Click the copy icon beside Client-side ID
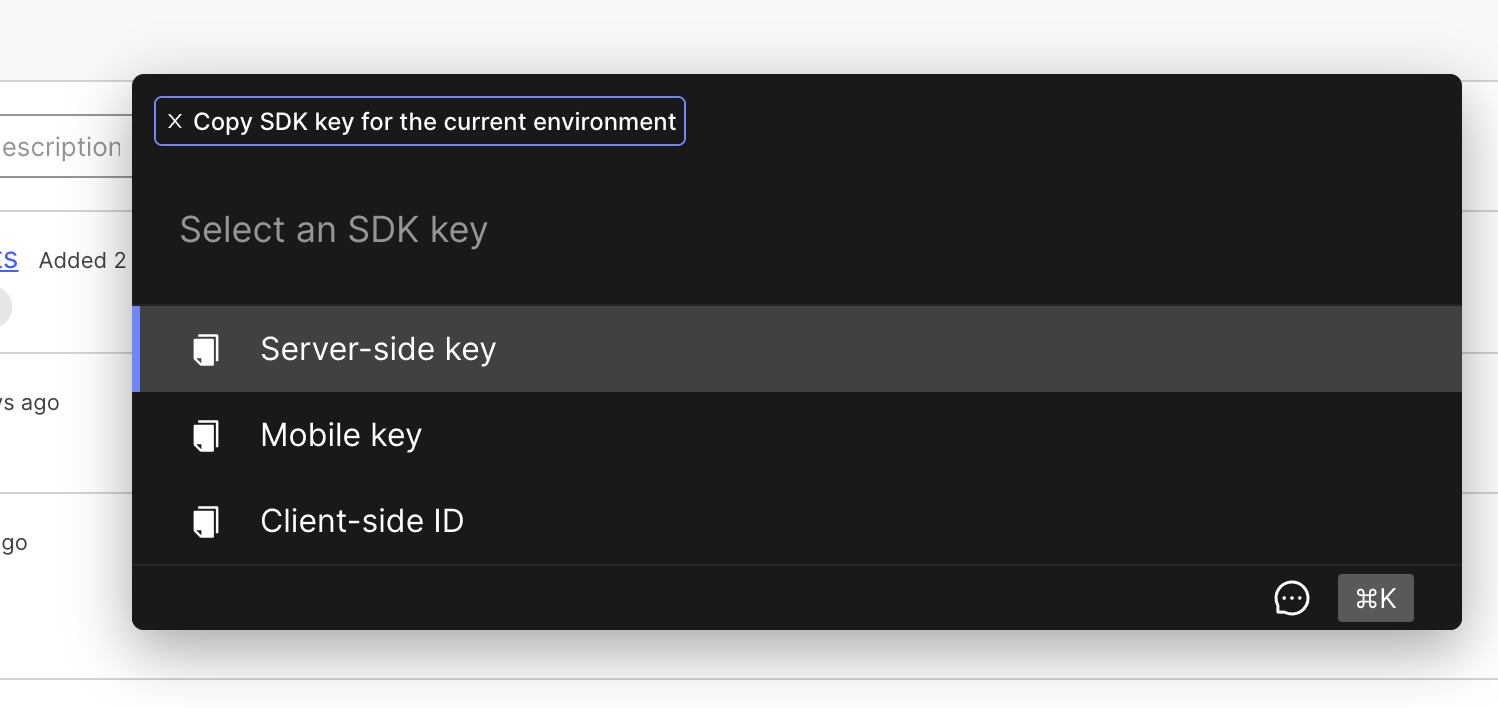This screenshot has height=708, width=1498. [205, 521]
